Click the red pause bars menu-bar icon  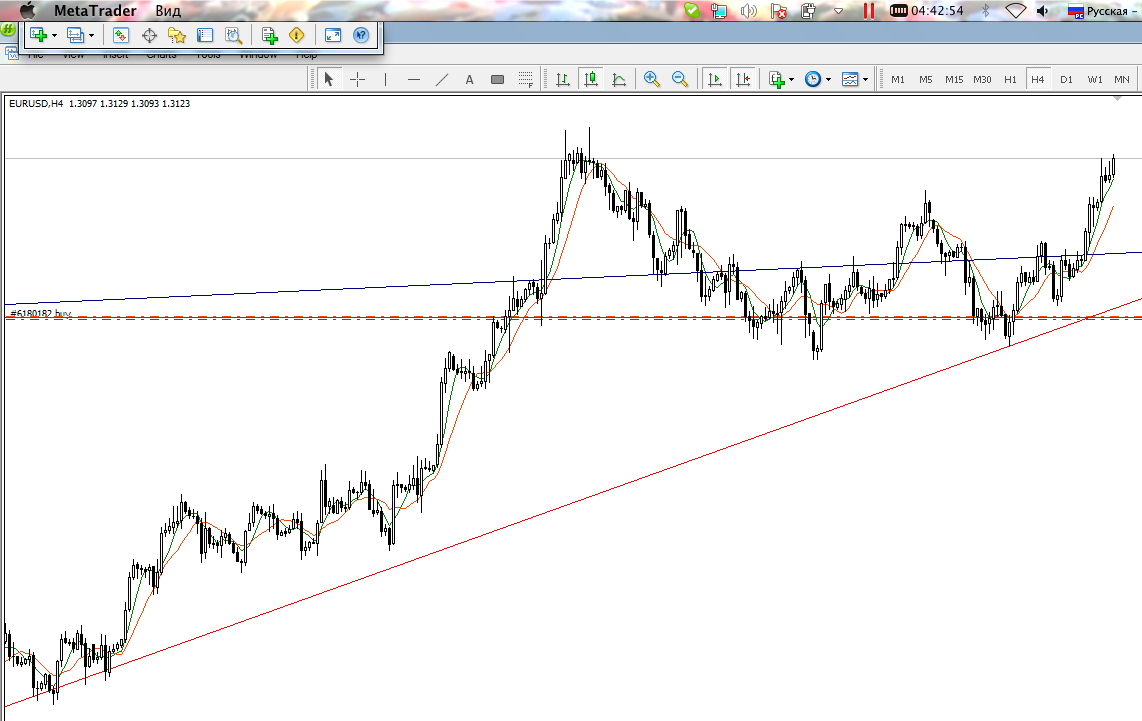point(868,10)
